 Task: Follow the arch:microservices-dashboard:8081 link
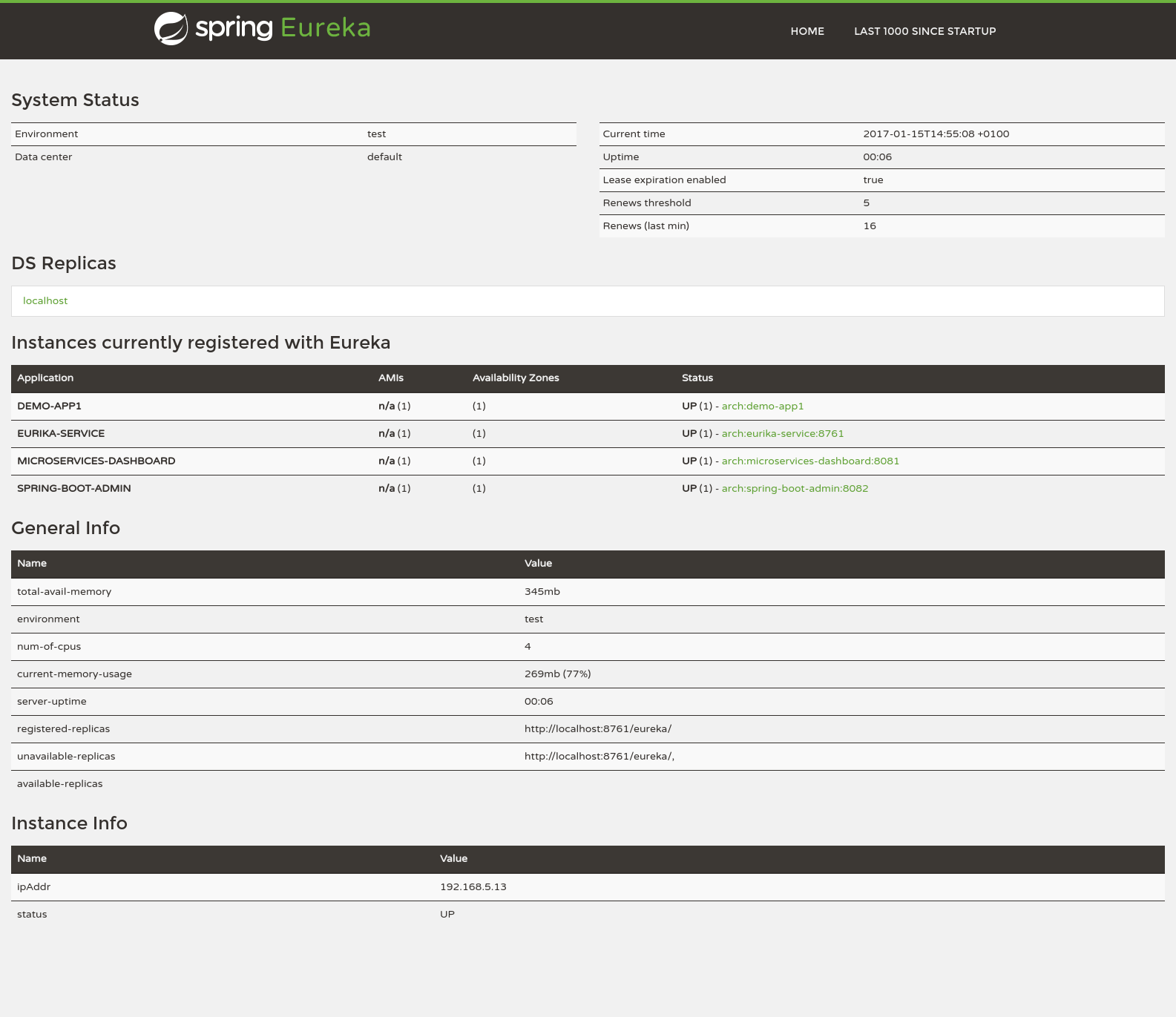(x=810, y=461)
